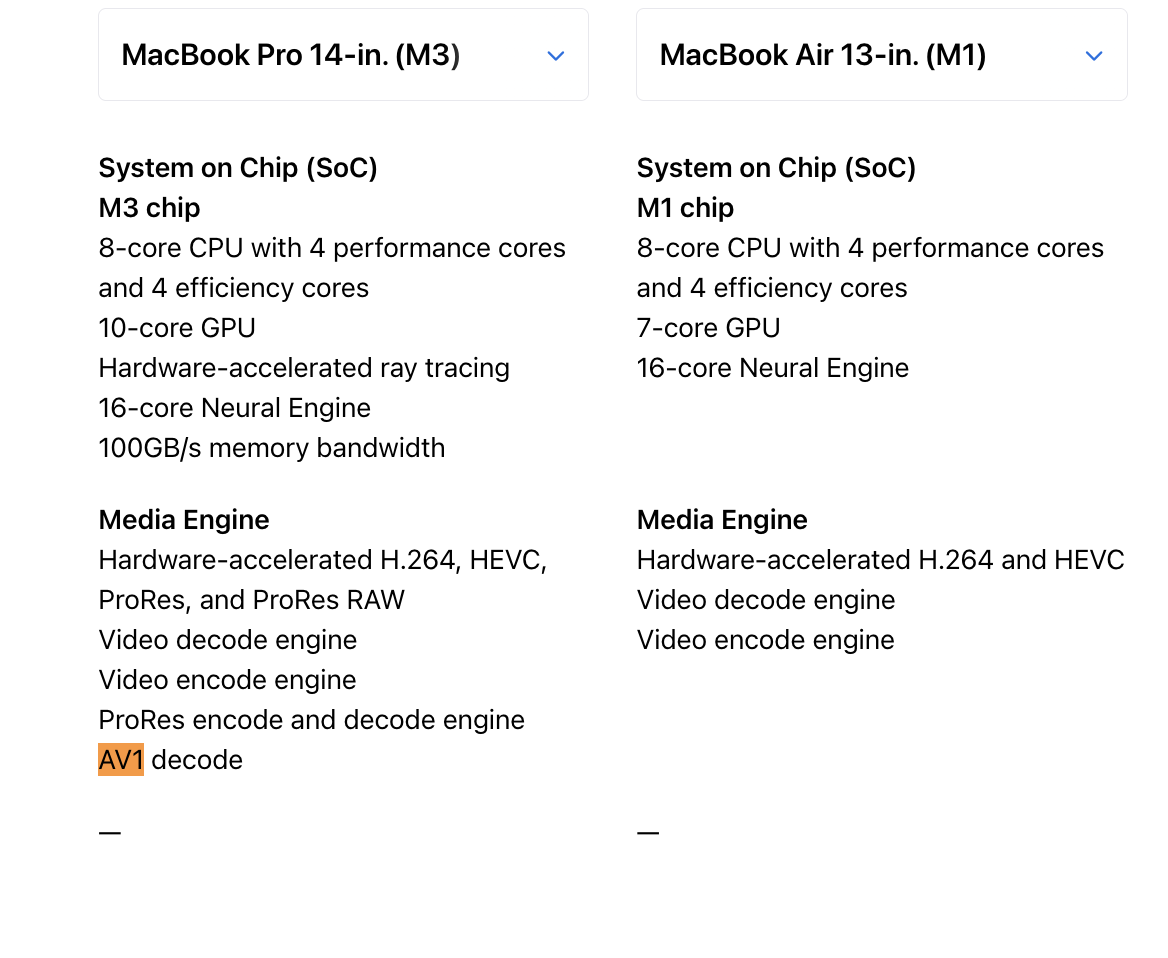
Task: Click 16-core Neural Engine in M1 column
Action: point(772,368)
